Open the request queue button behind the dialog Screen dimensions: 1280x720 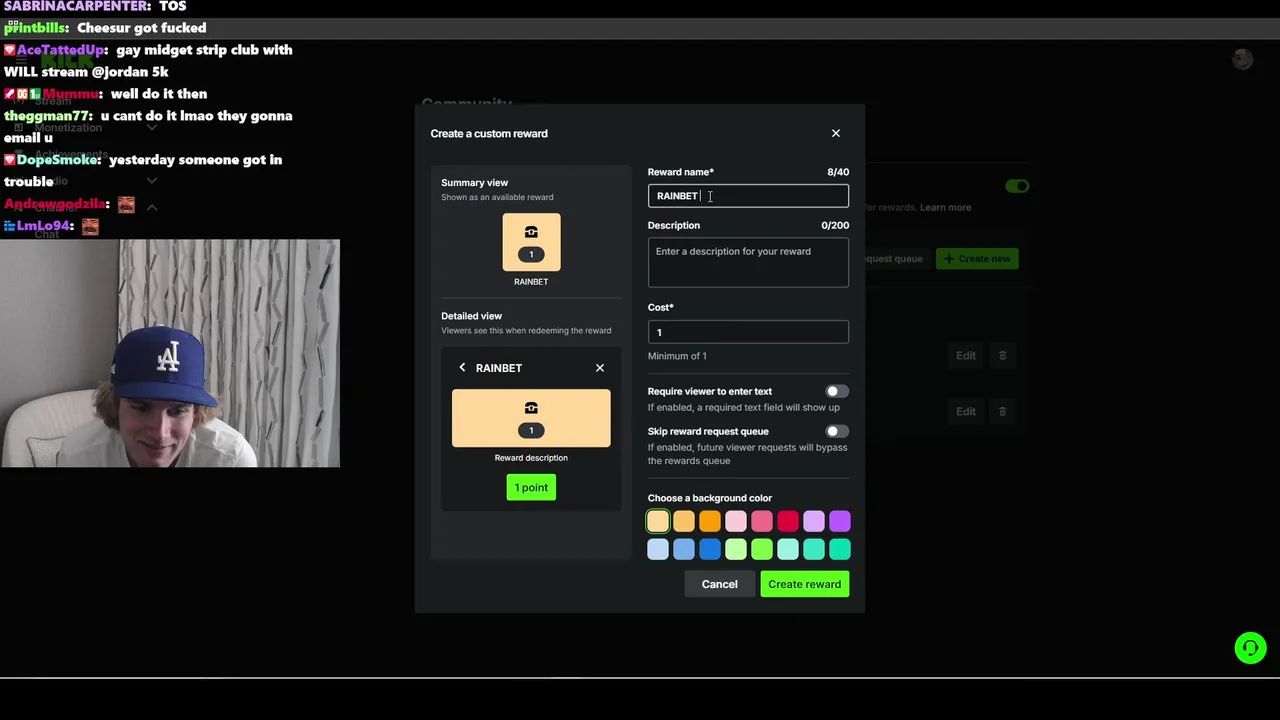(x=895, y=259)
